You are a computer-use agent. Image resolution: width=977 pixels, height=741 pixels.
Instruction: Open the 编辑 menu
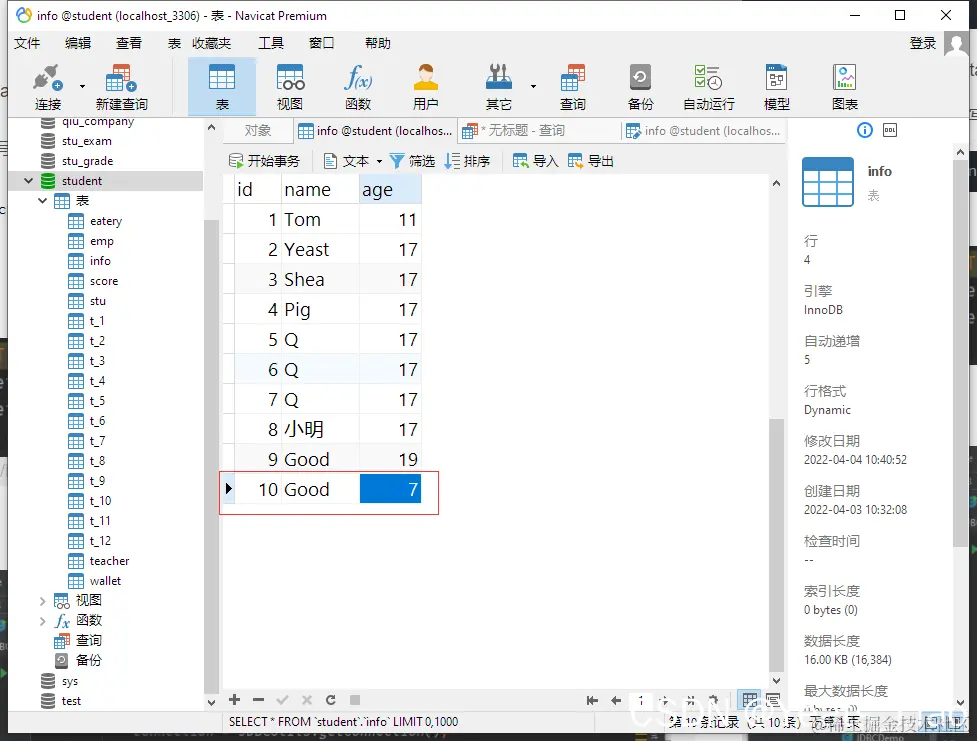point(78,43)
